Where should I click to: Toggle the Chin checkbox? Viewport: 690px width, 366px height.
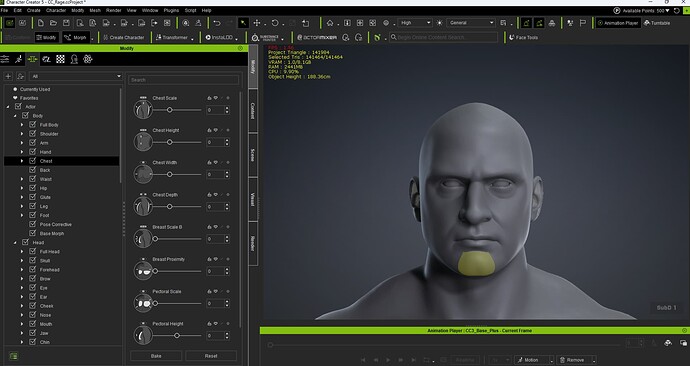coord(33,342)
